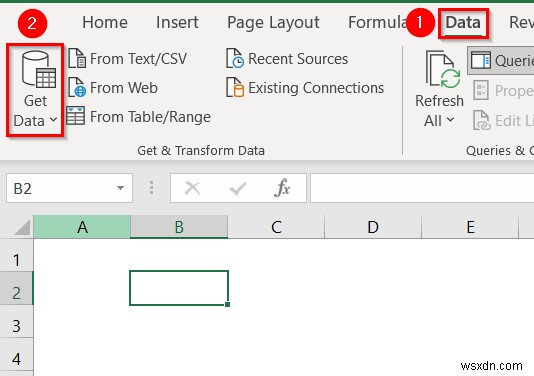Open the Get Data dropdown
The width and height of the screenshot is (534, 376).
(35, 90)
